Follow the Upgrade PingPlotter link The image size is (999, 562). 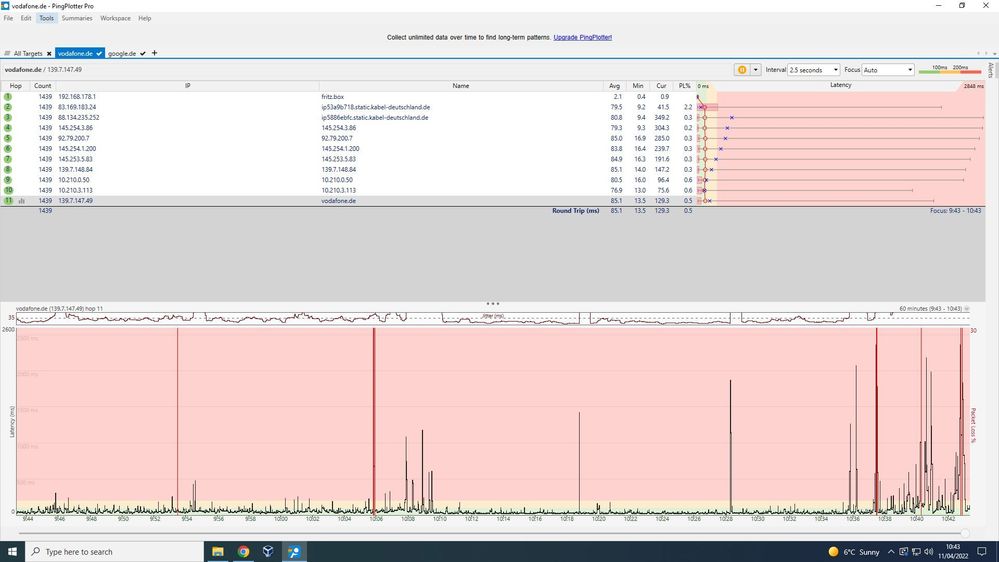pos(582,37)
